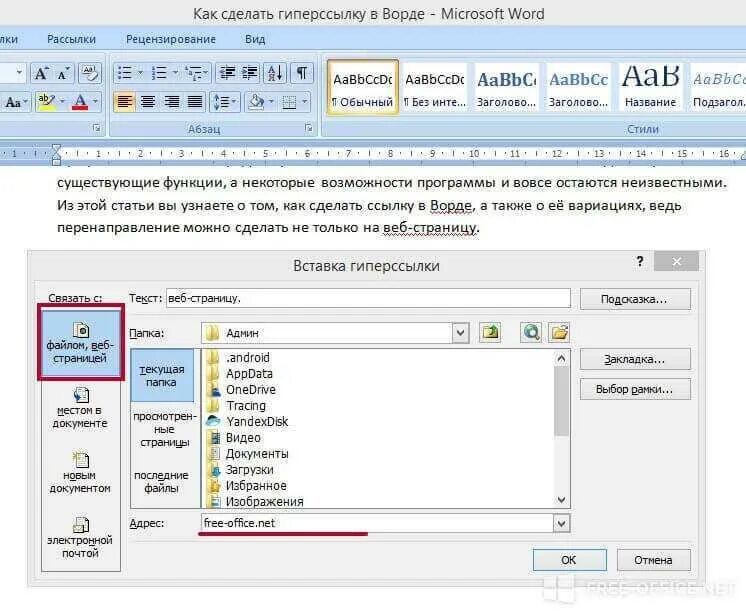Open the Рецензирование tab
The height and width of the screenshot is (612, 746).
click(x=171, y=39)
